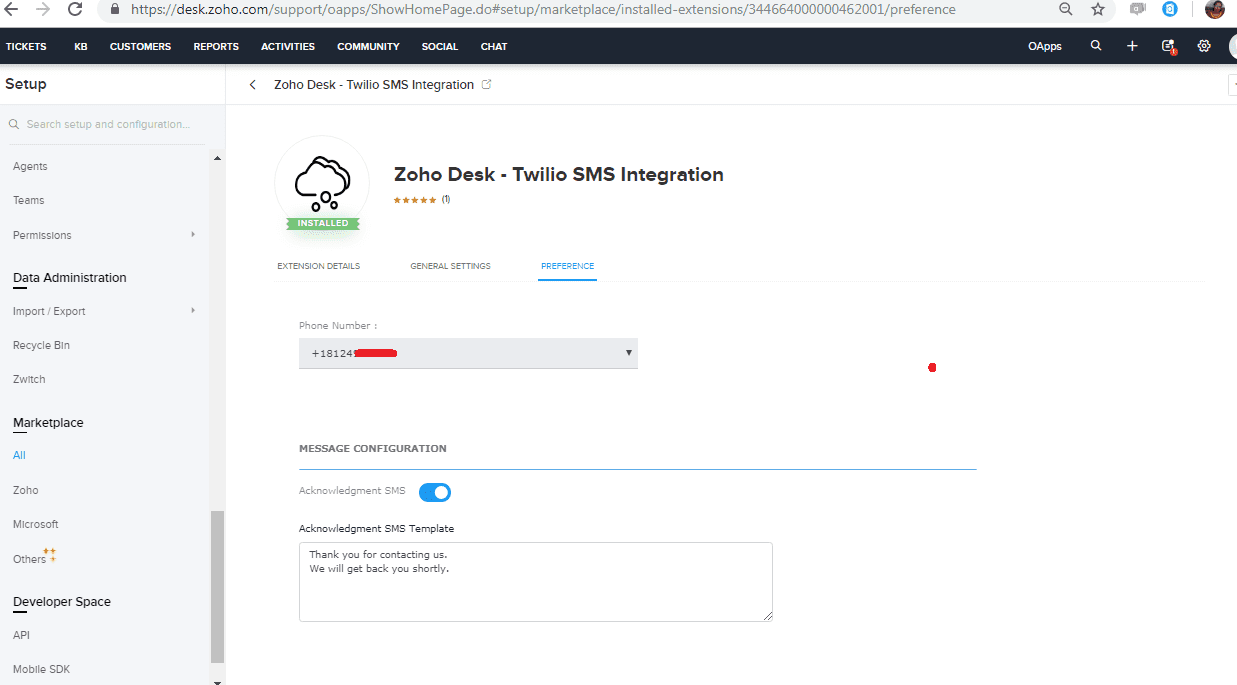
Task: Click the Acknowledgment SMS Template text box
Action: (x=536, y=582)
